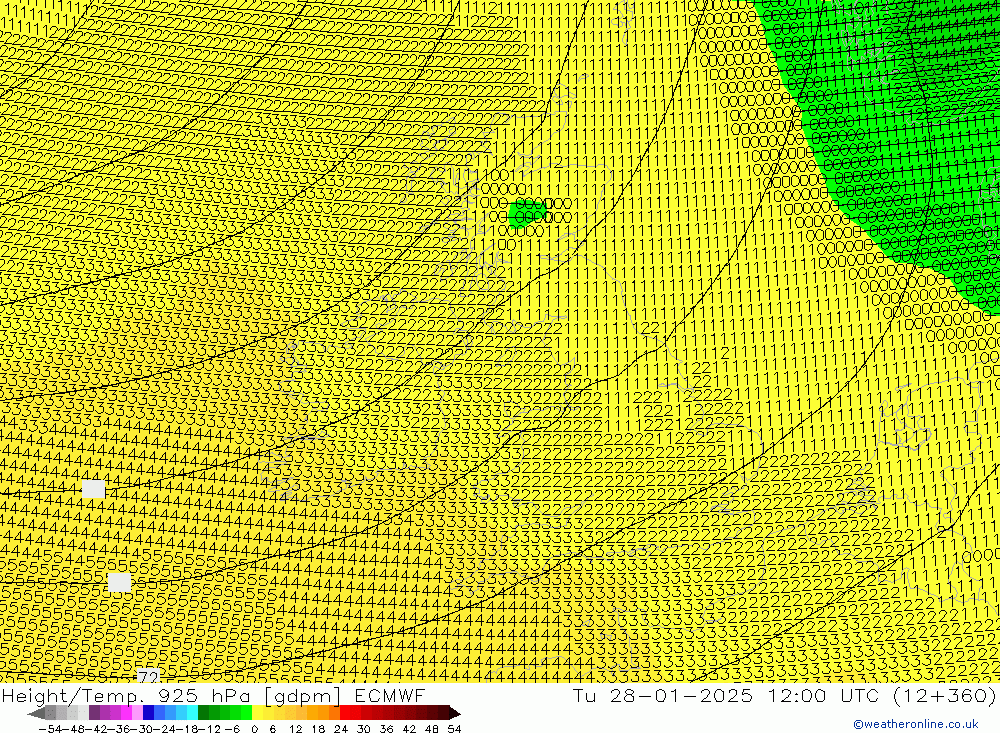
Task: Click the lower white box among the 5s
Action: coord(119,582)
